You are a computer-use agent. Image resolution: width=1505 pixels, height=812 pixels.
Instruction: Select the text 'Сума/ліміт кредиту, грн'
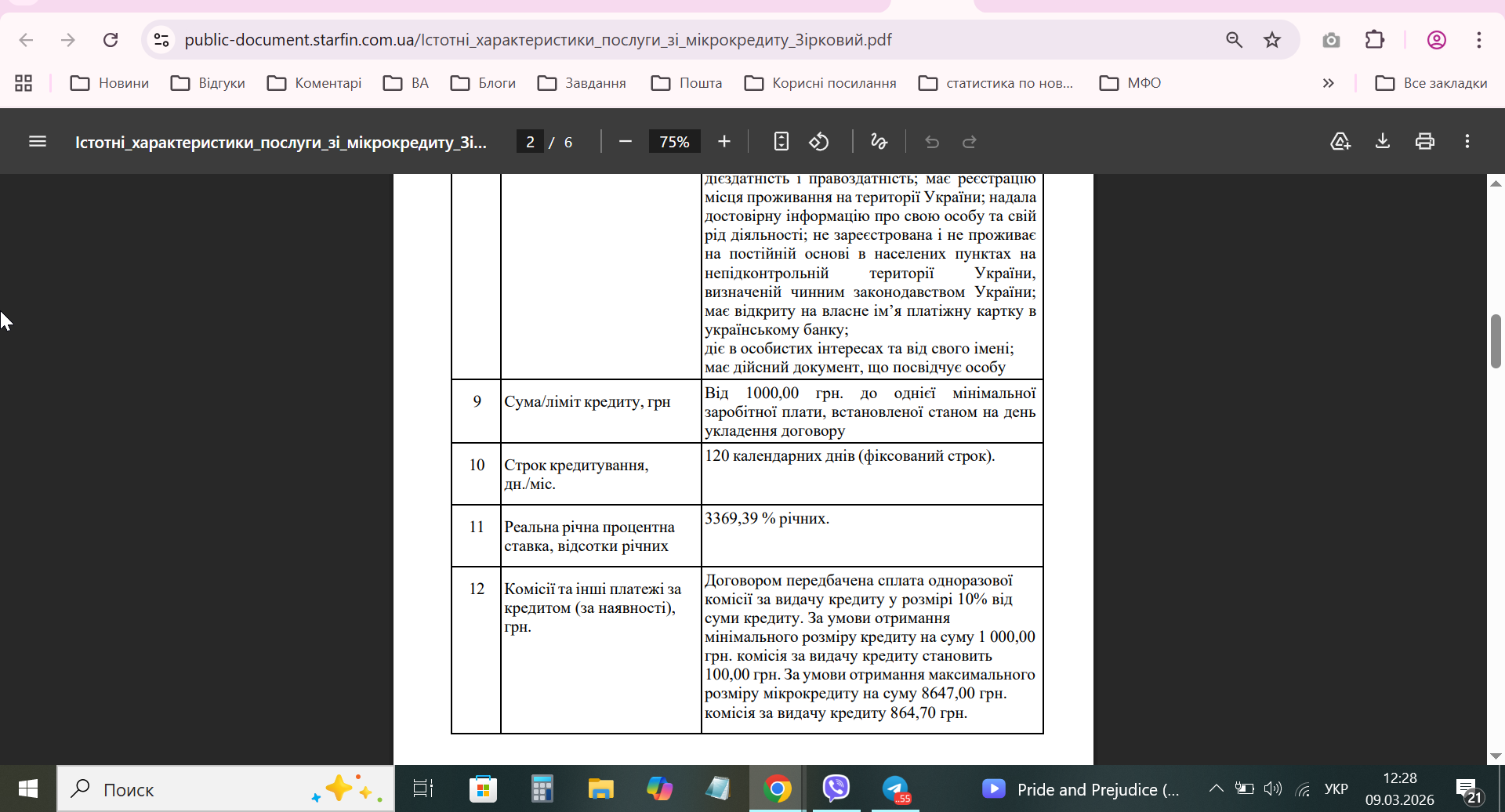pos(587,401)
